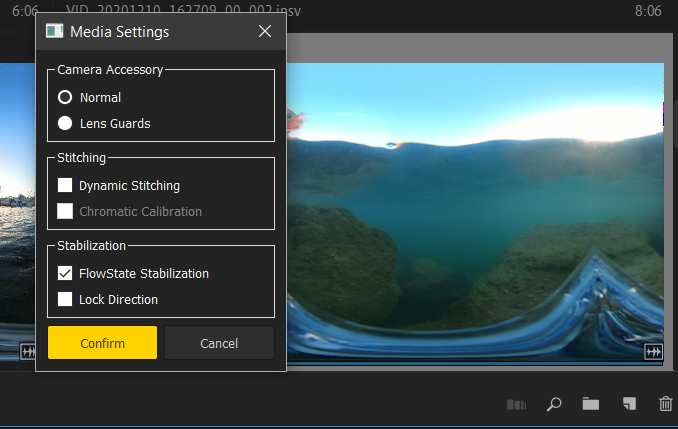The width and height of the screenshot is (678, 429).
Task: Open the search magnifier icon
Action: click(554, 404)
